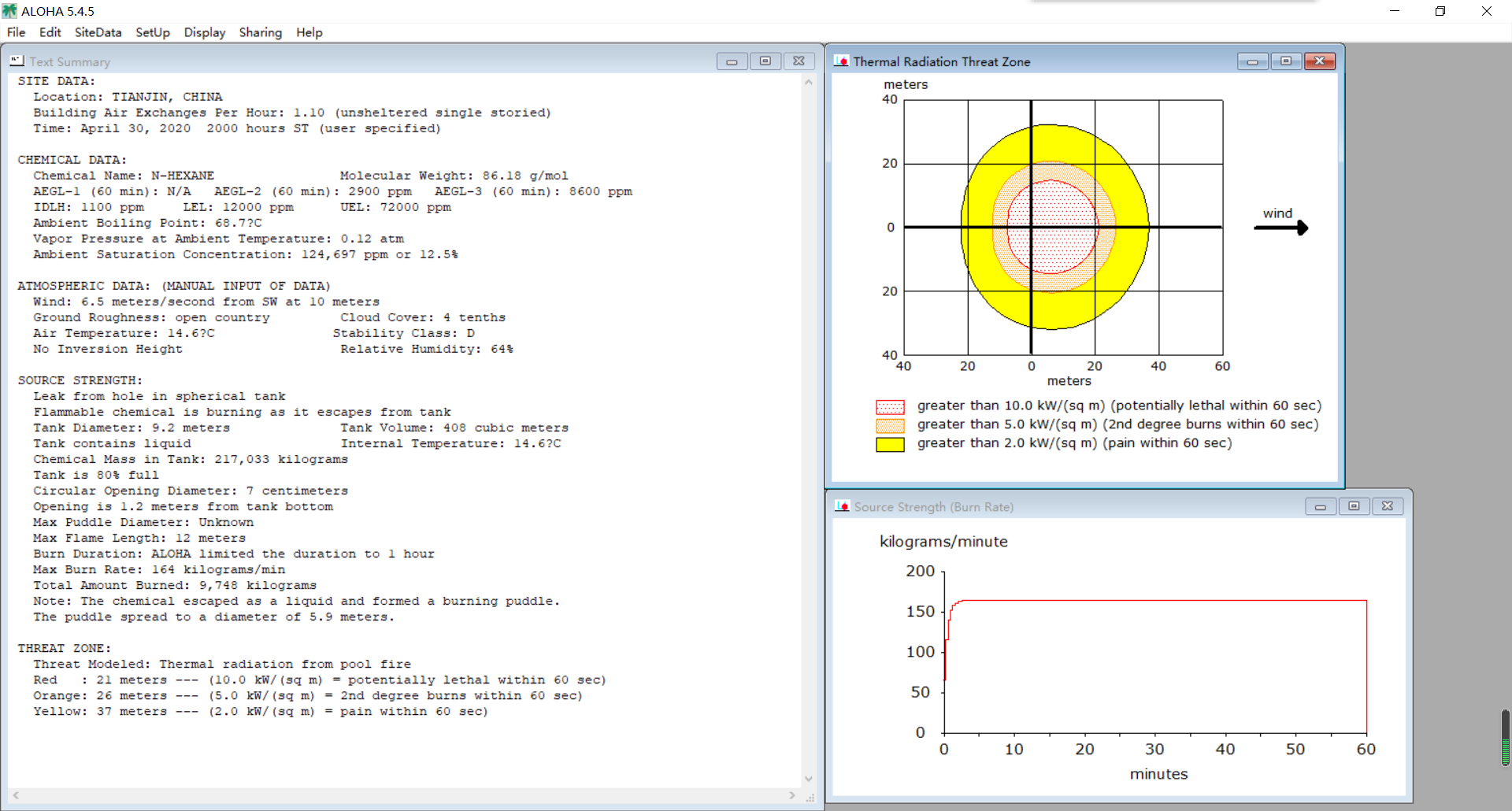The height and width of the screenshot is (811, 1512).
Task: Click the 'Wind: 6.5 meters/second from SW' line
Action: coord(206,302)
